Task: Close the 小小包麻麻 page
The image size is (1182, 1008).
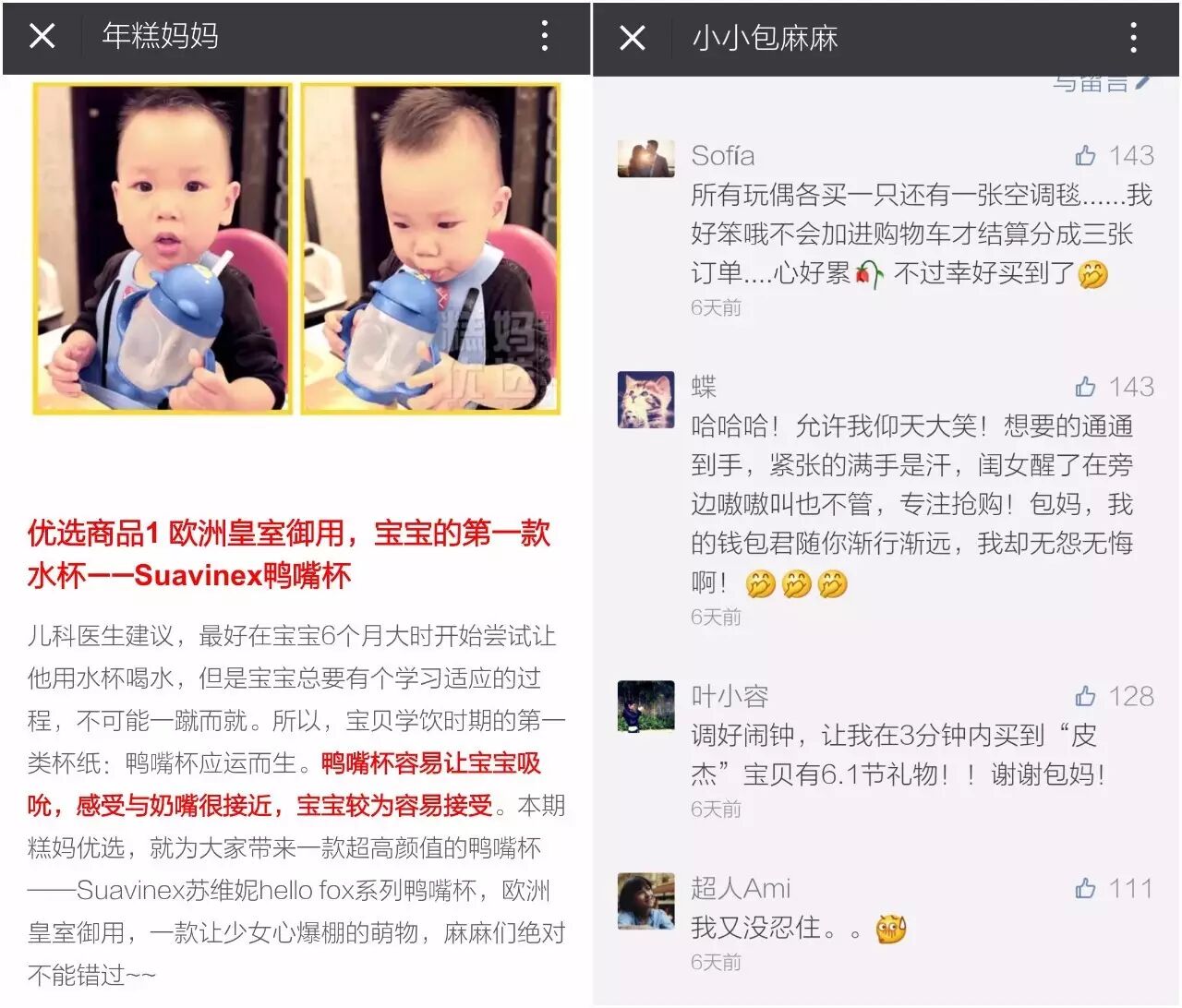Action: pos(632,38)
